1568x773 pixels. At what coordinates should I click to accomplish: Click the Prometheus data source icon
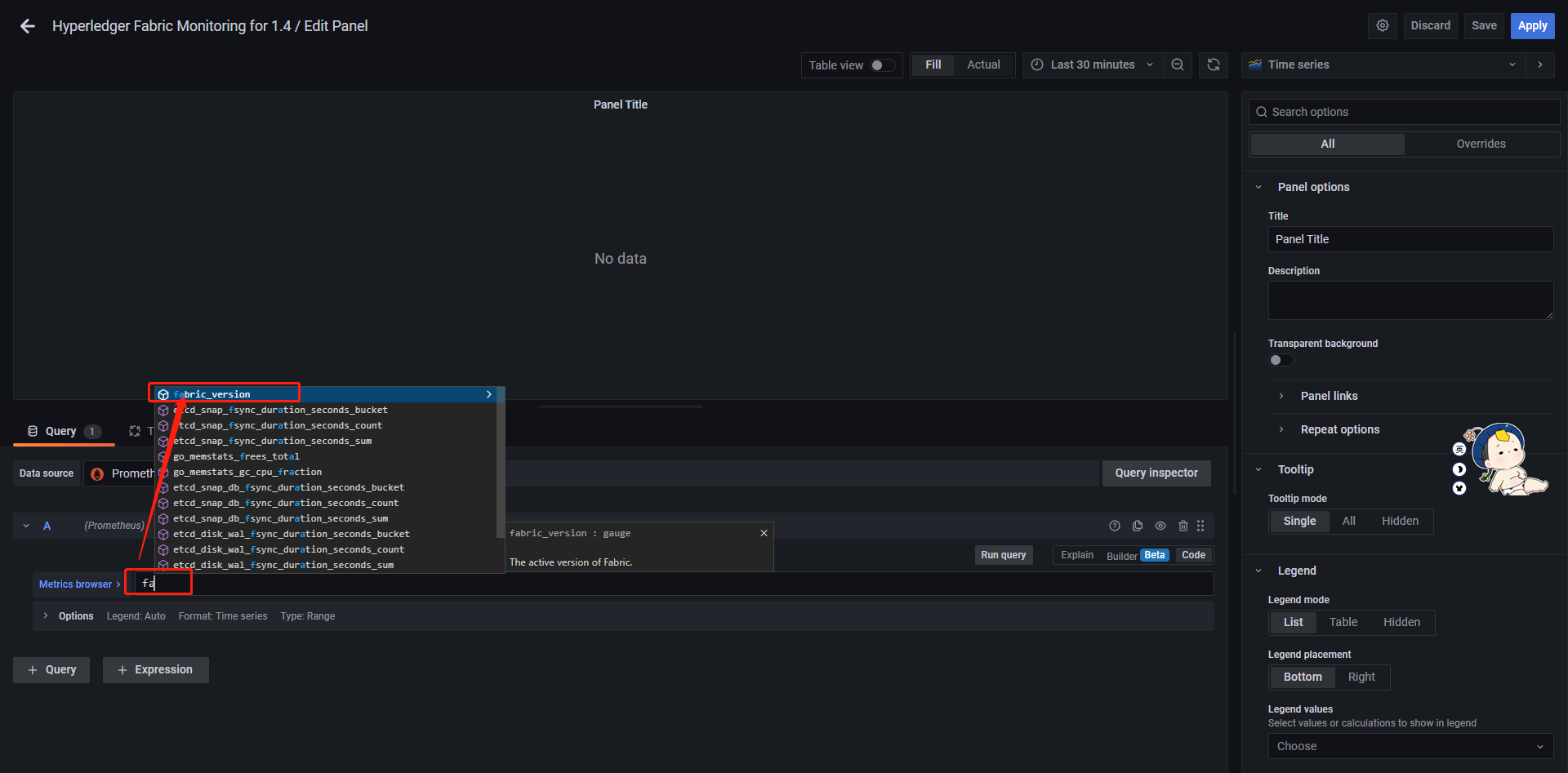(98, 473)
